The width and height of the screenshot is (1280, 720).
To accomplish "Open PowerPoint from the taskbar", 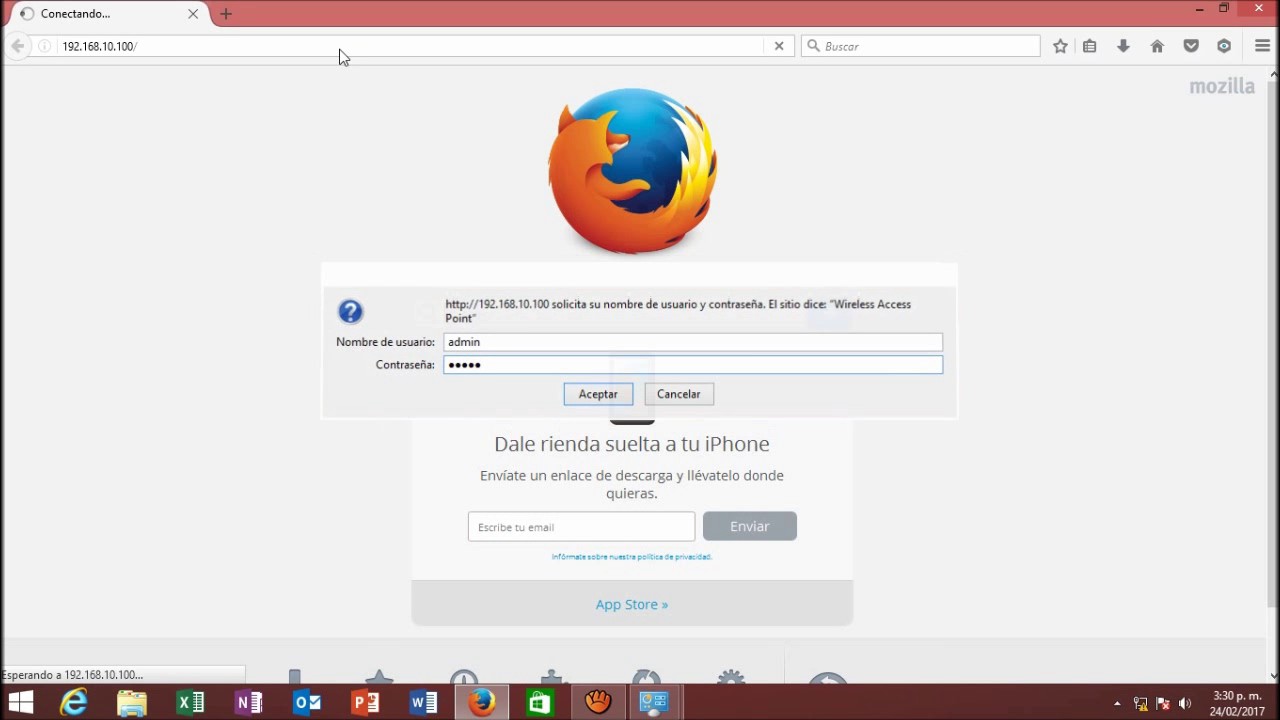I will pyautogui.click(x=365, y=703).
